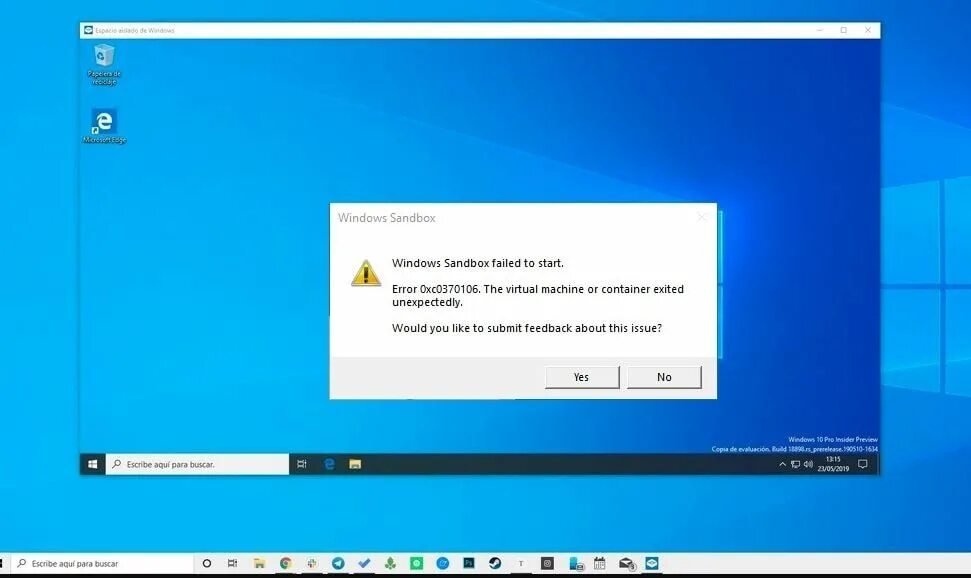Open the sandbox clock showing 13:15

pyautogui.click(x=833, y=464)
